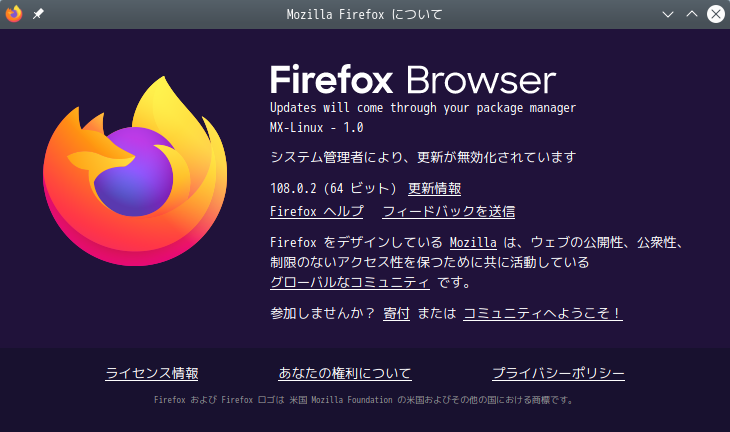This screenshot has width=730, height=432.
Task: Click the MX-Linux - 1.0 text
Action: coord(317,128)
